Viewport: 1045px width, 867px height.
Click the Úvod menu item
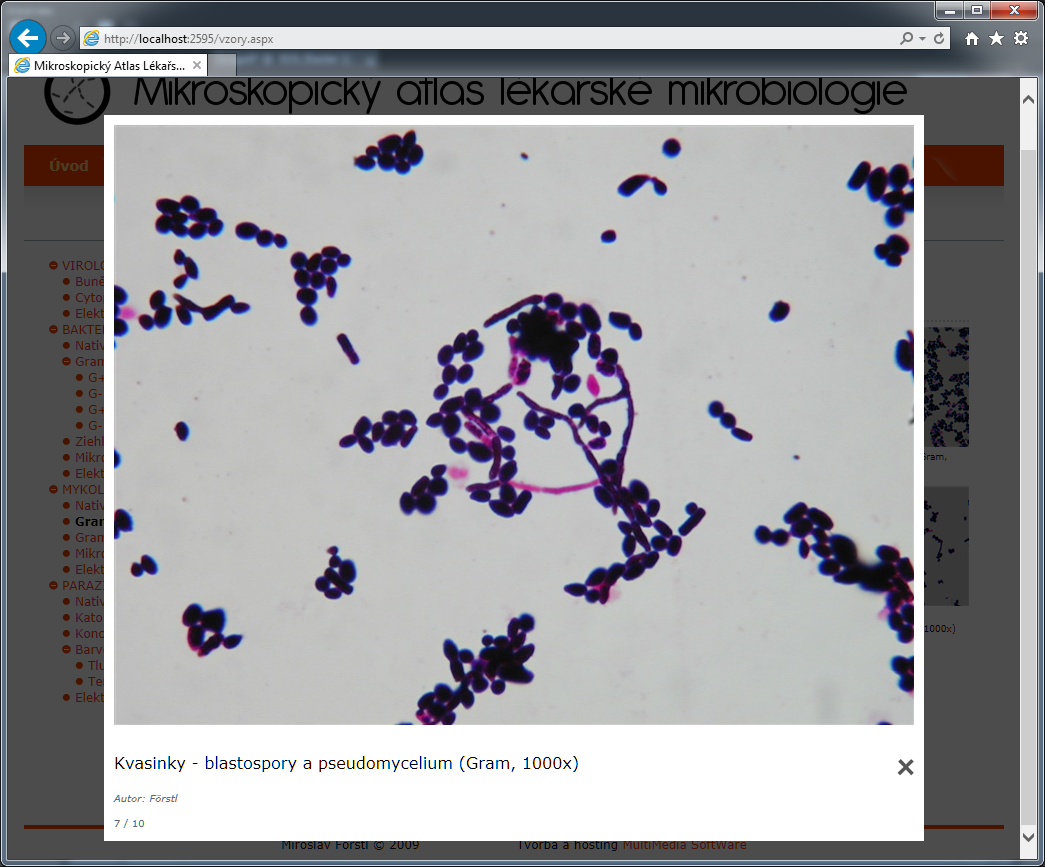(69, 165)
